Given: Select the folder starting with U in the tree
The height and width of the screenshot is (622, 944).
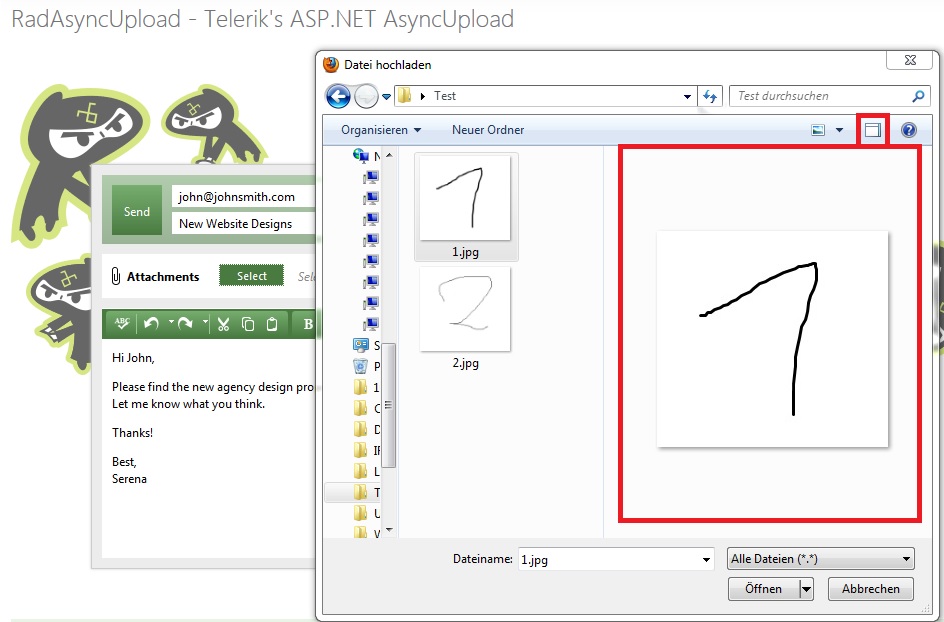Looking at the screenshot, I should pos(366,513).
